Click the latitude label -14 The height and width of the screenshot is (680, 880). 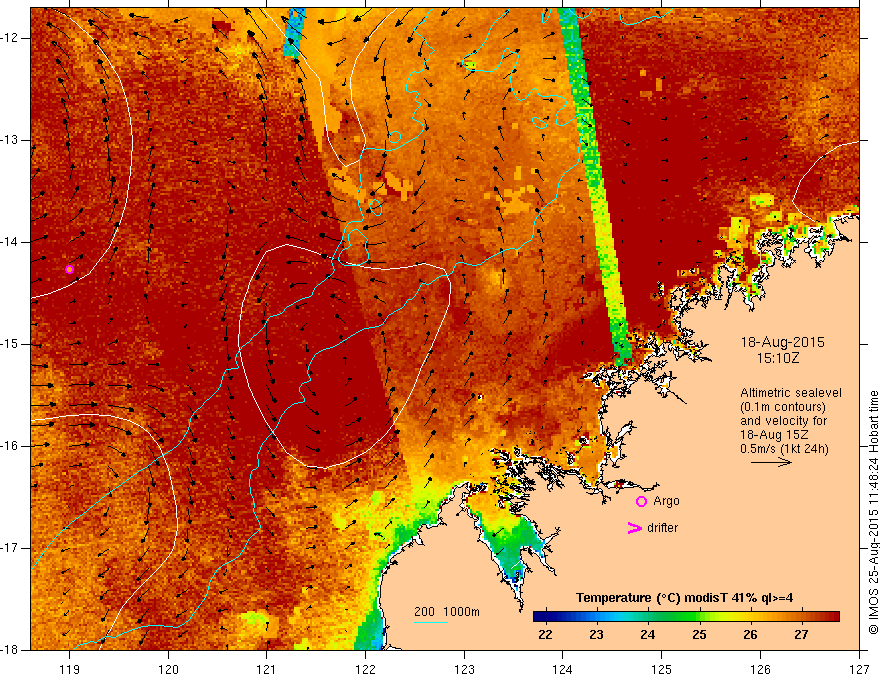coord(11,242)
